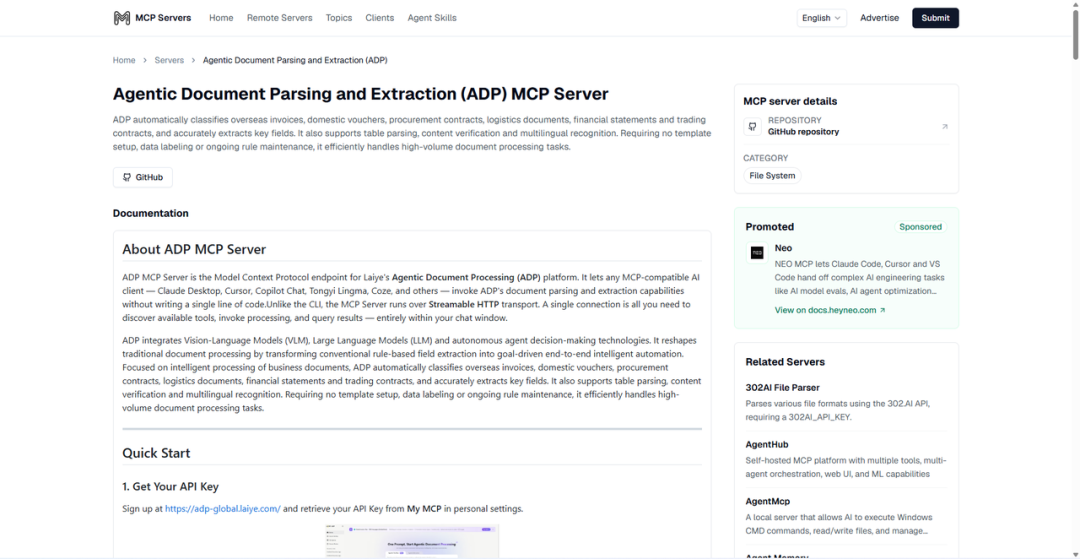The width and height of the screenshot is (1080, 559).
Task: Select the File System category tag
Action: coord(772,176)
